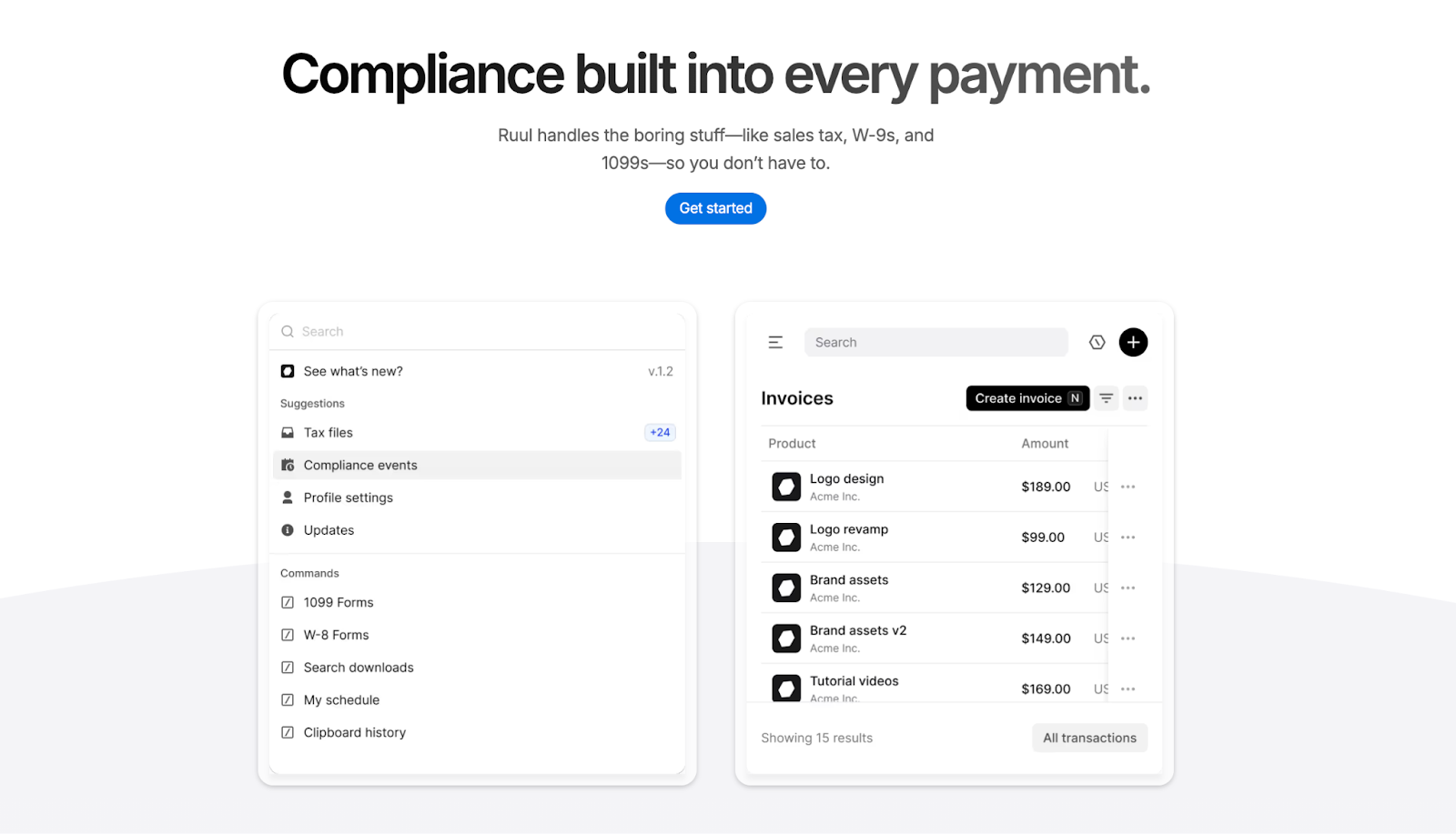Click the v.1.2 version label
1456x834 pixels.
pos(661,371)
